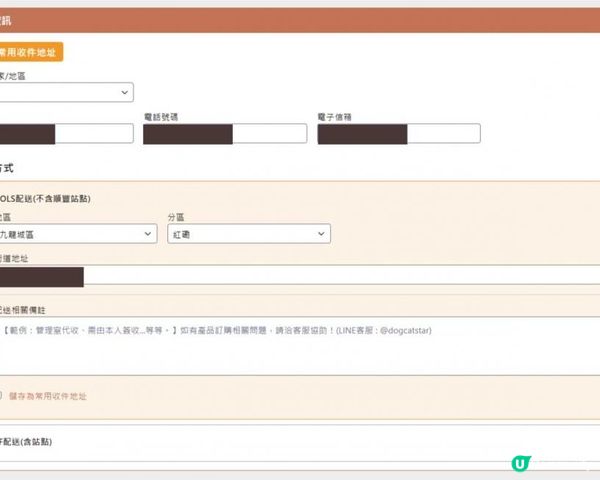Click into the 電話號碼 phone field

[225, 134]
